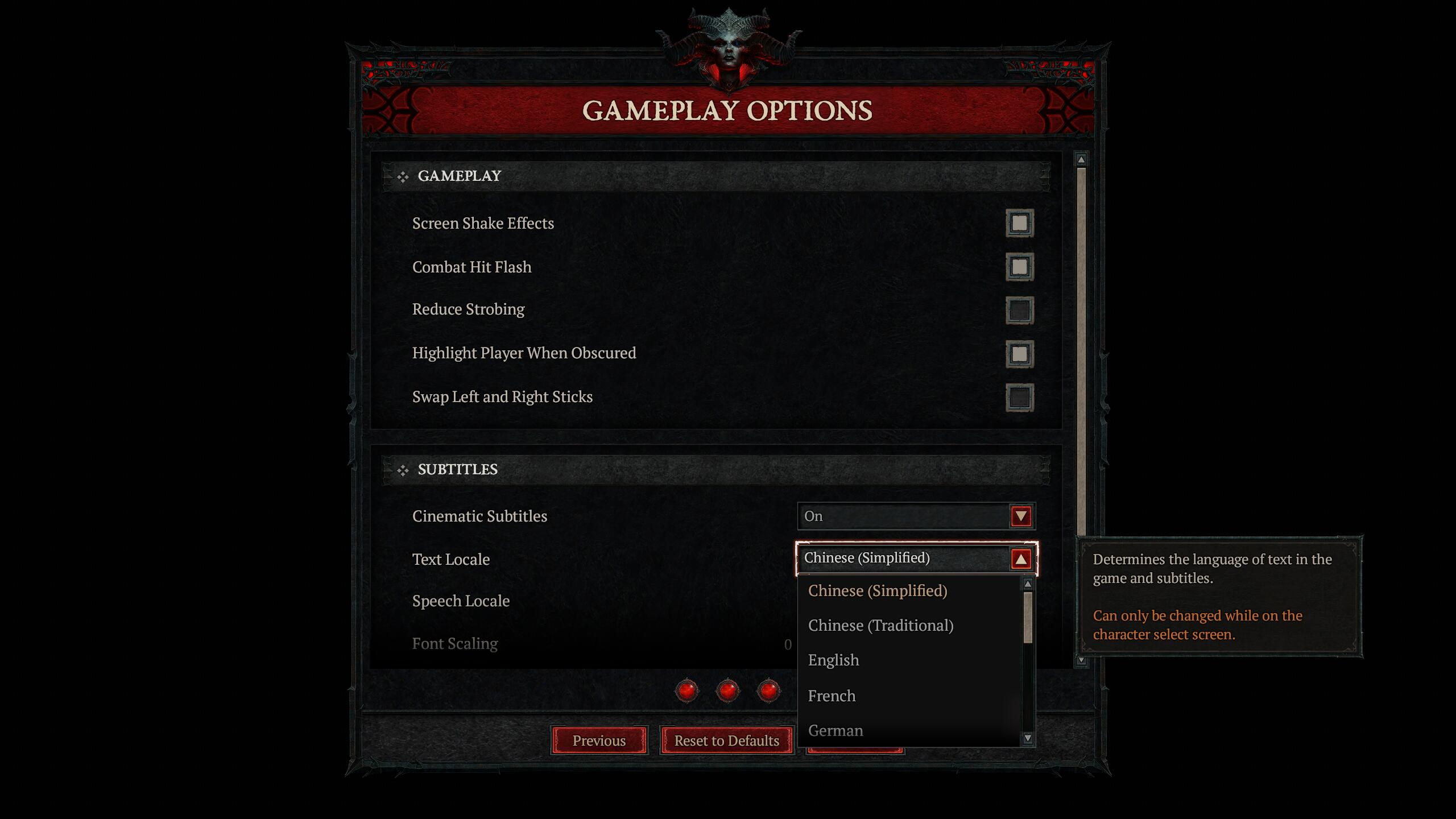Select English from the Text Locale list

(832, 660)
